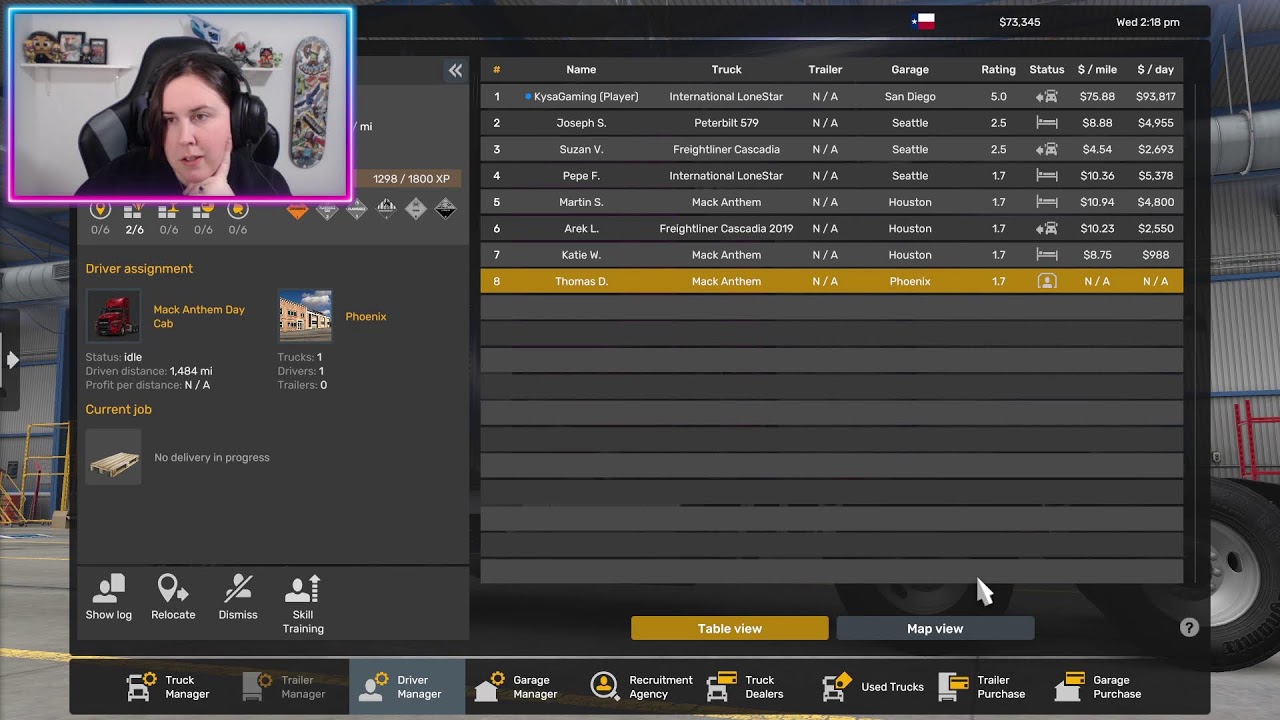Select the highlighted Thomas D. row
This screenshot has width=1280, height=720.
(831, 281)
